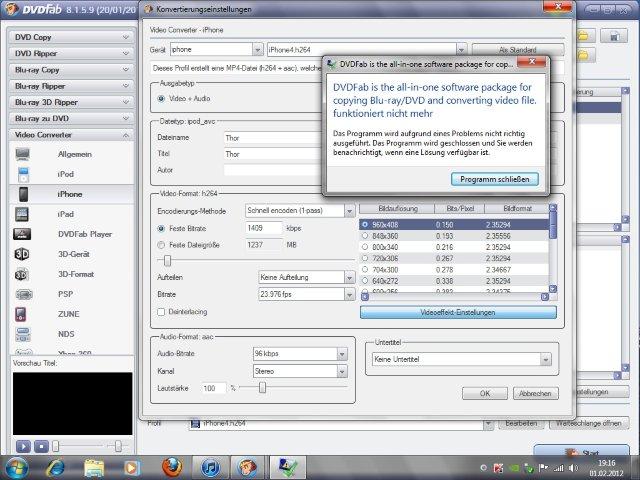Launch Firefox from the taskbar
Screen dimensions: 640x480
[171, 467]
